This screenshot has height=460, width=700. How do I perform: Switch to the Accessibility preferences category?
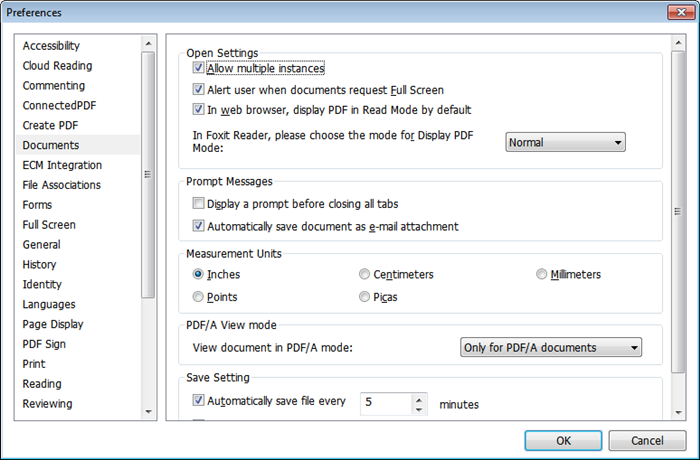pyautogui.click(x=51, y=46)
